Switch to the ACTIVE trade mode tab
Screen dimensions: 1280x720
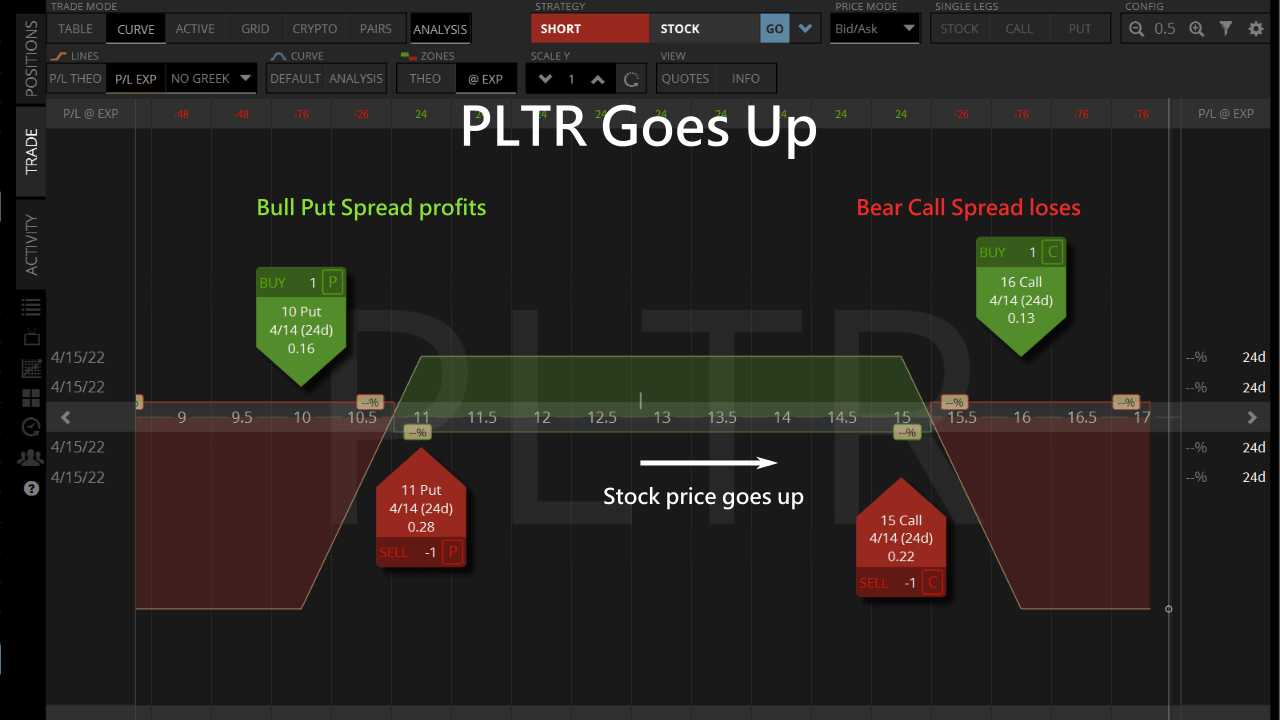[x=195, y=29]
